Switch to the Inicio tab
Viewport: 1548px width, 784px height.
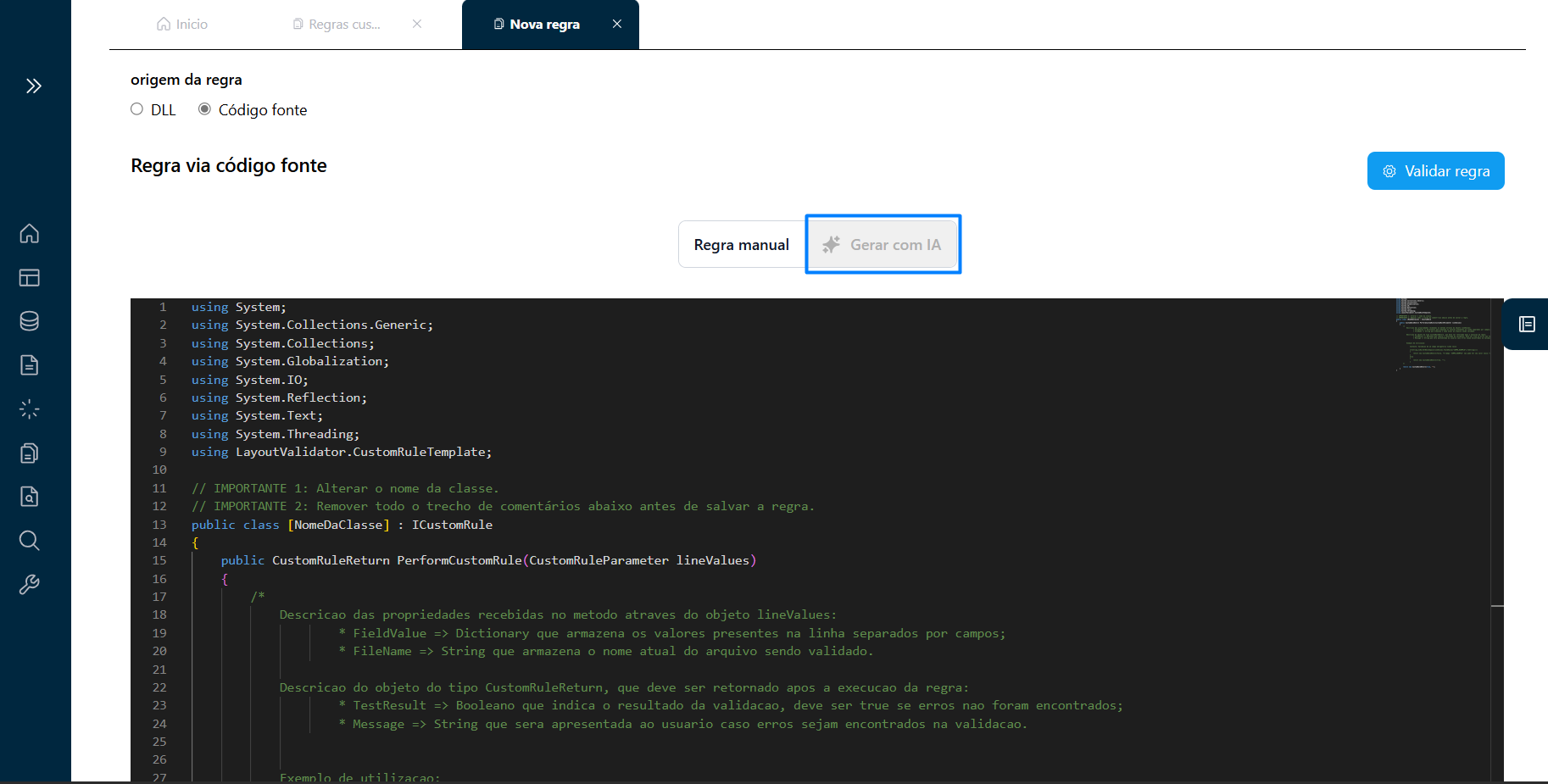click(x=183, y=25)
